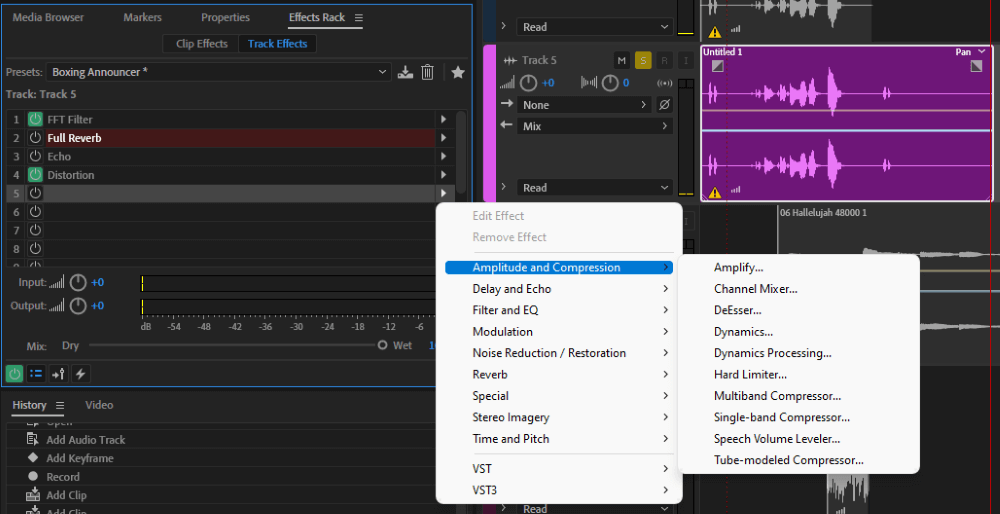Click the Output level knob
Viewport: 1000px width, 514px height.
78,306
